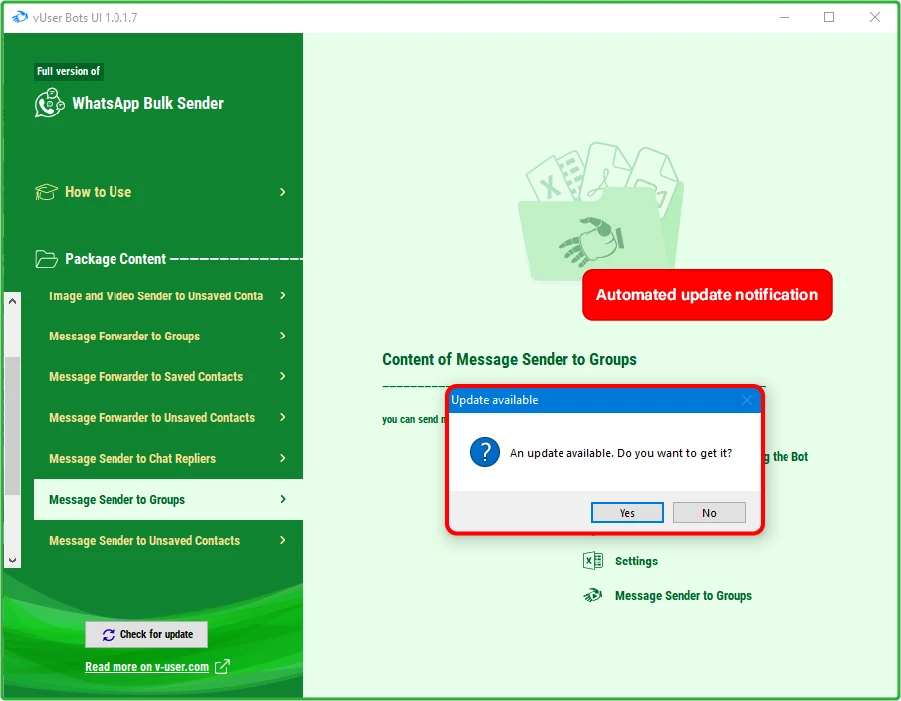
Task: Select Message Sender to Groups sidebar item
Action: [x=168, y=499]
